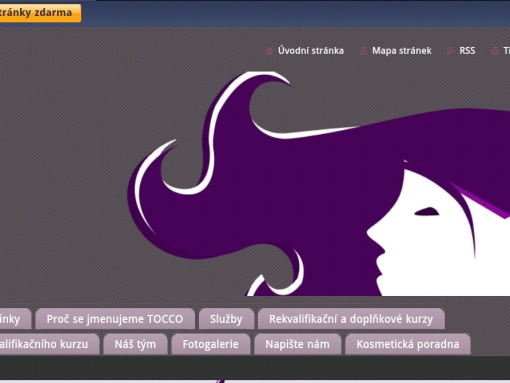Switch to the Fotogalerie tab

point(211,344)
